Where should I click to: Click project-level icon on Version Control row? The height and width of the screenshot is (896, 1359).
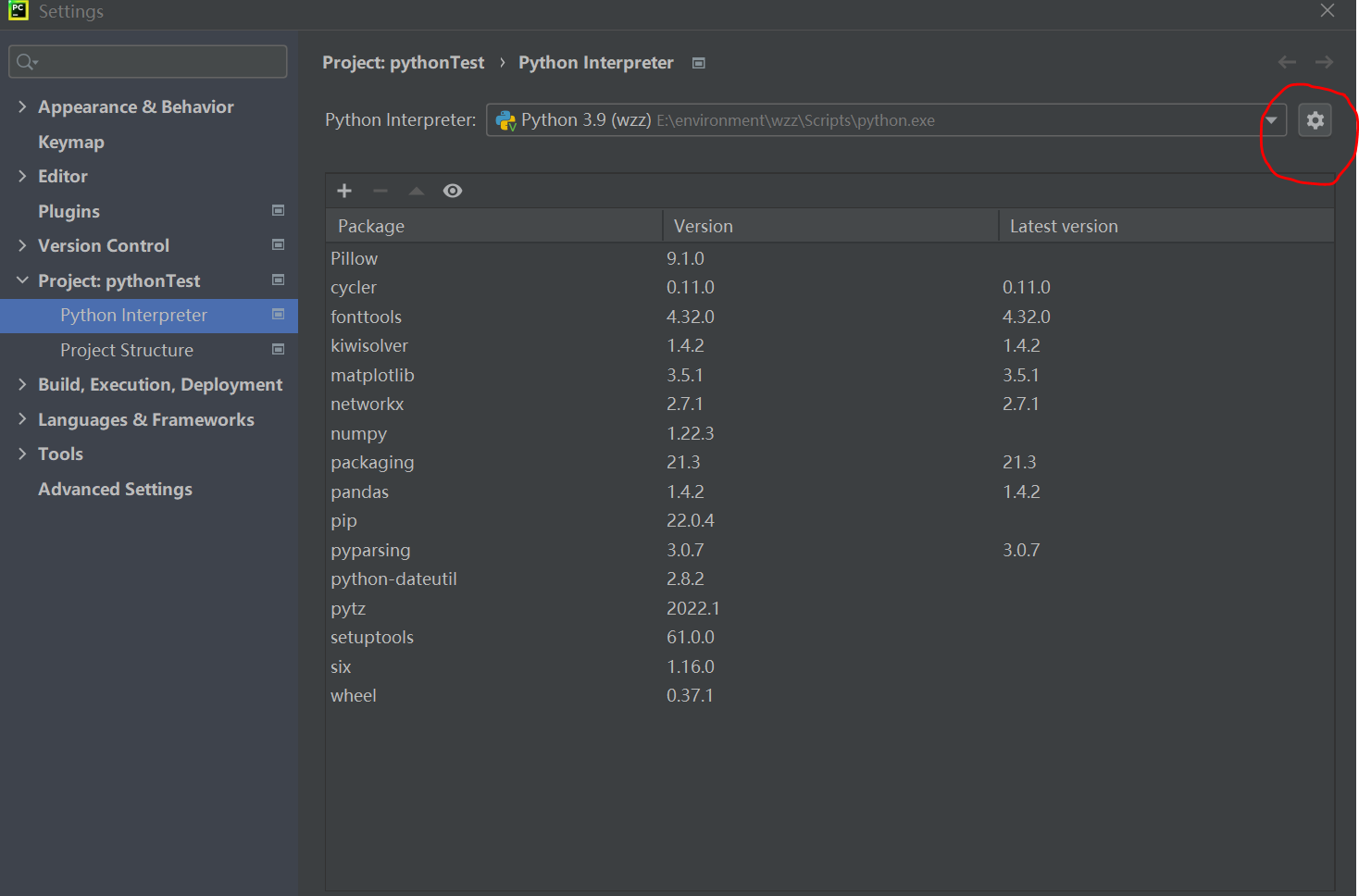click(x=278, y=244)
